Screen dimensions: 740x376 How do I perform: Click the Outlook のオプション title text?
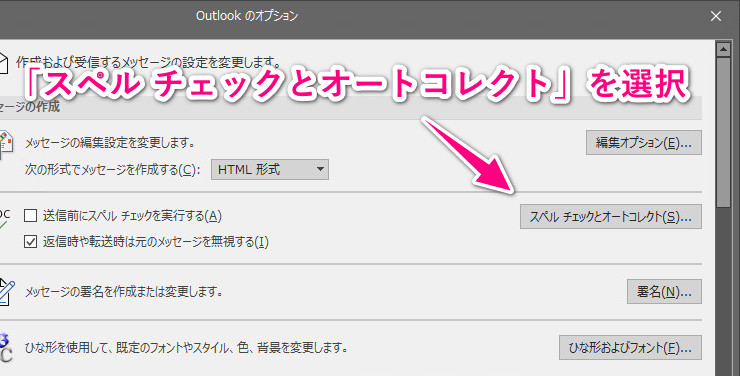point(247,16)
